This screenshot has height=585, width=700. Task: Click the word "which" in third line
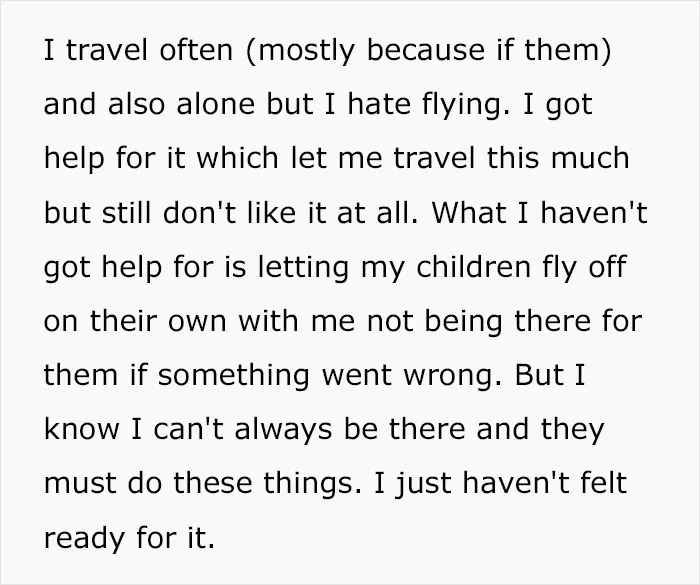coord(238,158)
